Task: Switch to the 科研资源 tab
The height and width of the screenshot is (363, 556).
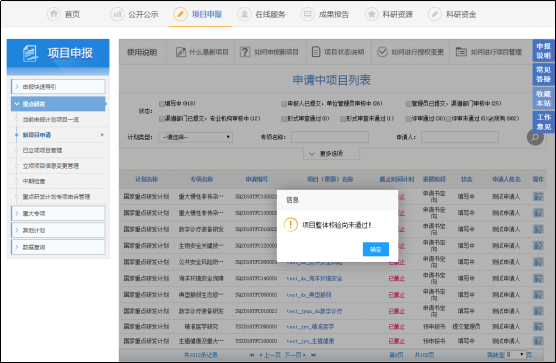Action: coord(389,14)
